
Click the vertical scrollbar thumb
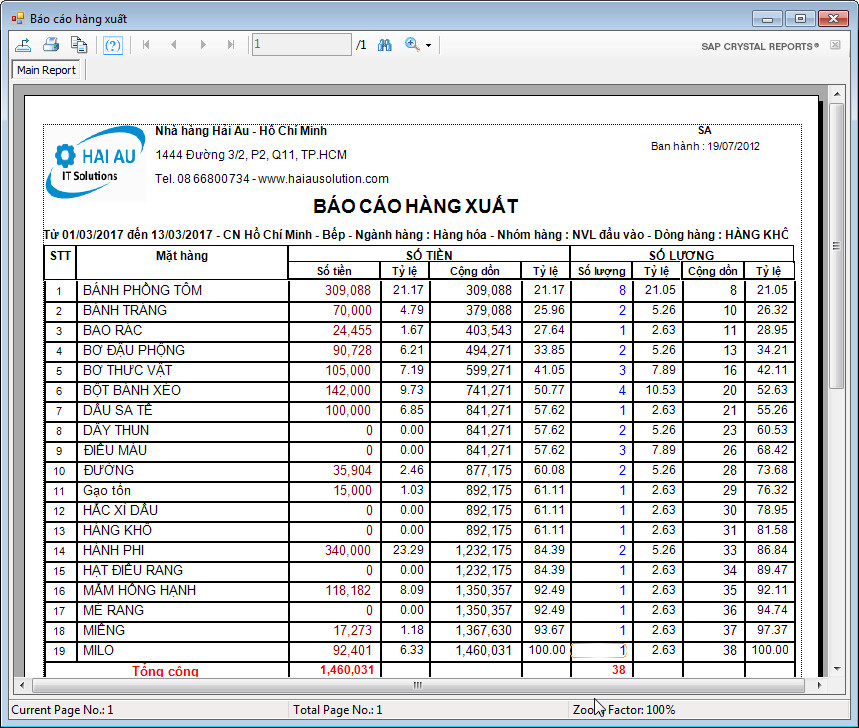click(x=837, y=246)
